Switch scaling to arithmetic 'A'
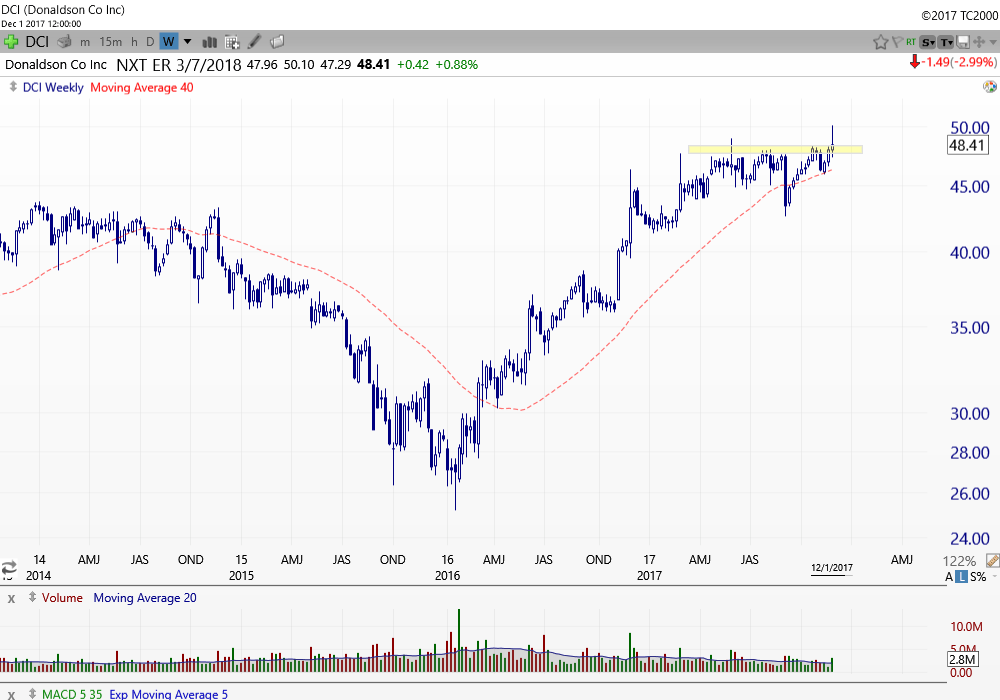The width and height of the screenshot is (1000, 700). point(950,577)
